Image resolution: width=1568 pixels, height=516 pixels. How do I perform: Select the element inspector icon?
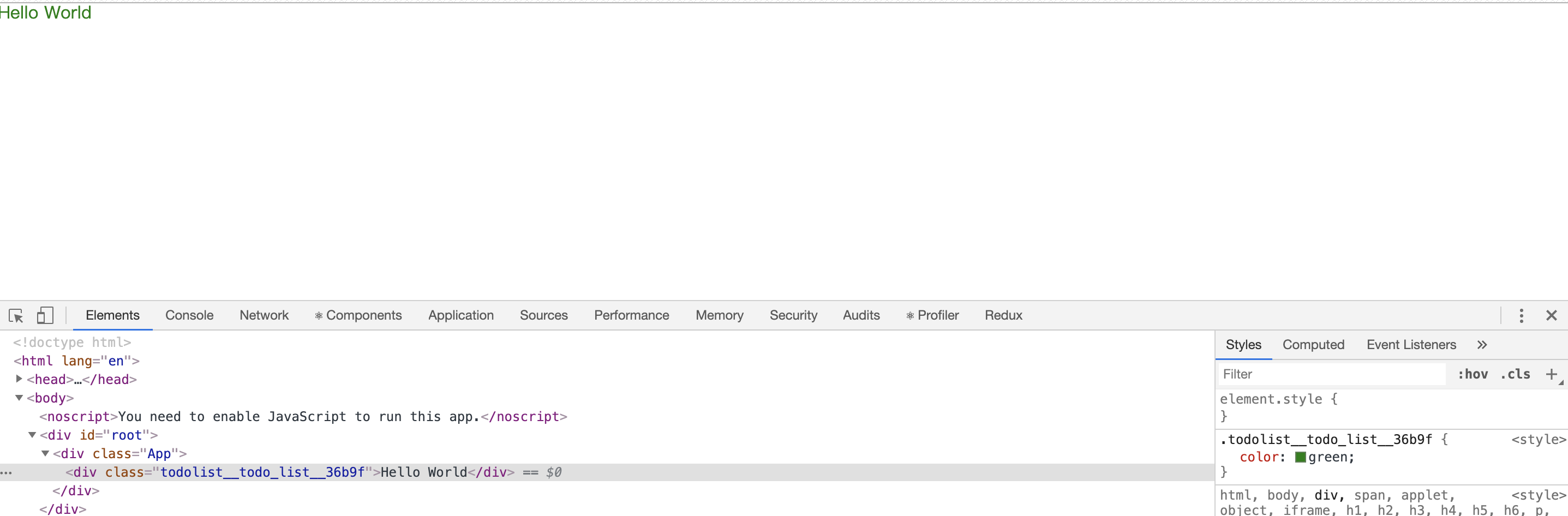click(15, 315)
